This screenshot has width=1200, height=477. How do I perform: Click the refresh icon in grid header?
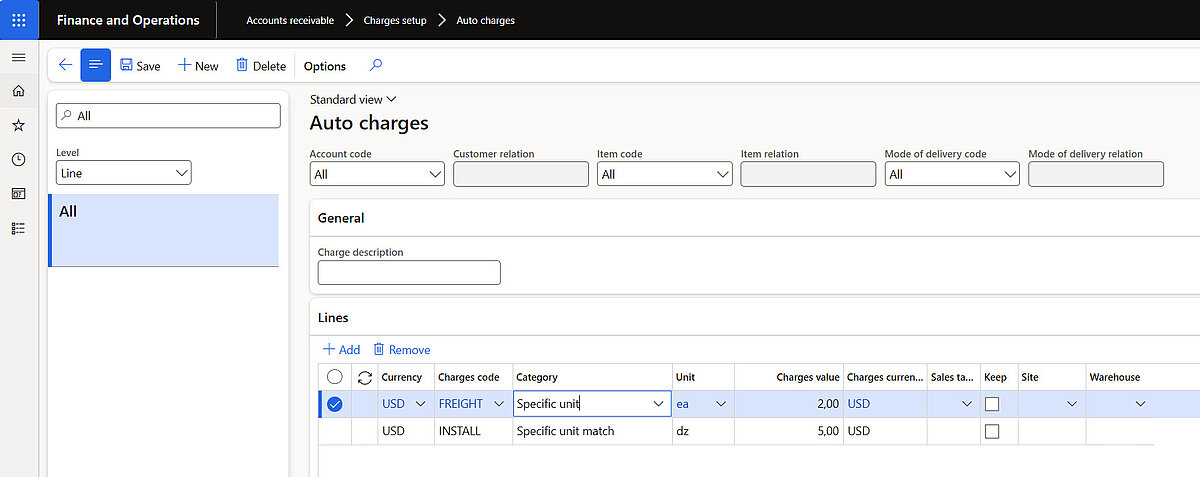364,377
